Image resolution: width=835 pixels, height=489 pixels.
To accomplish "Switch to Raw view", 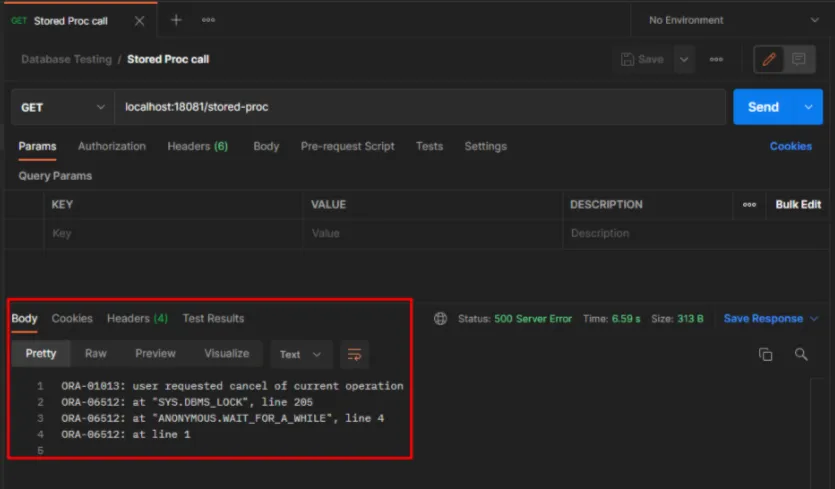I will click(x=96, y=354).
